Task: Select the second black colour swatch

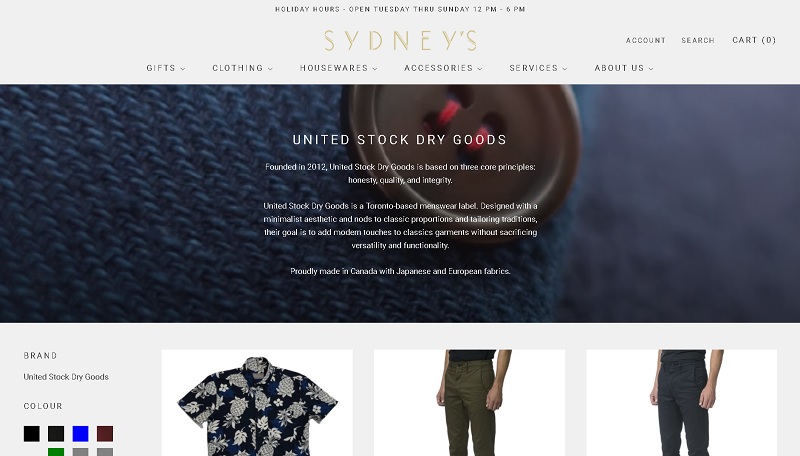Action: pos(56,434)
